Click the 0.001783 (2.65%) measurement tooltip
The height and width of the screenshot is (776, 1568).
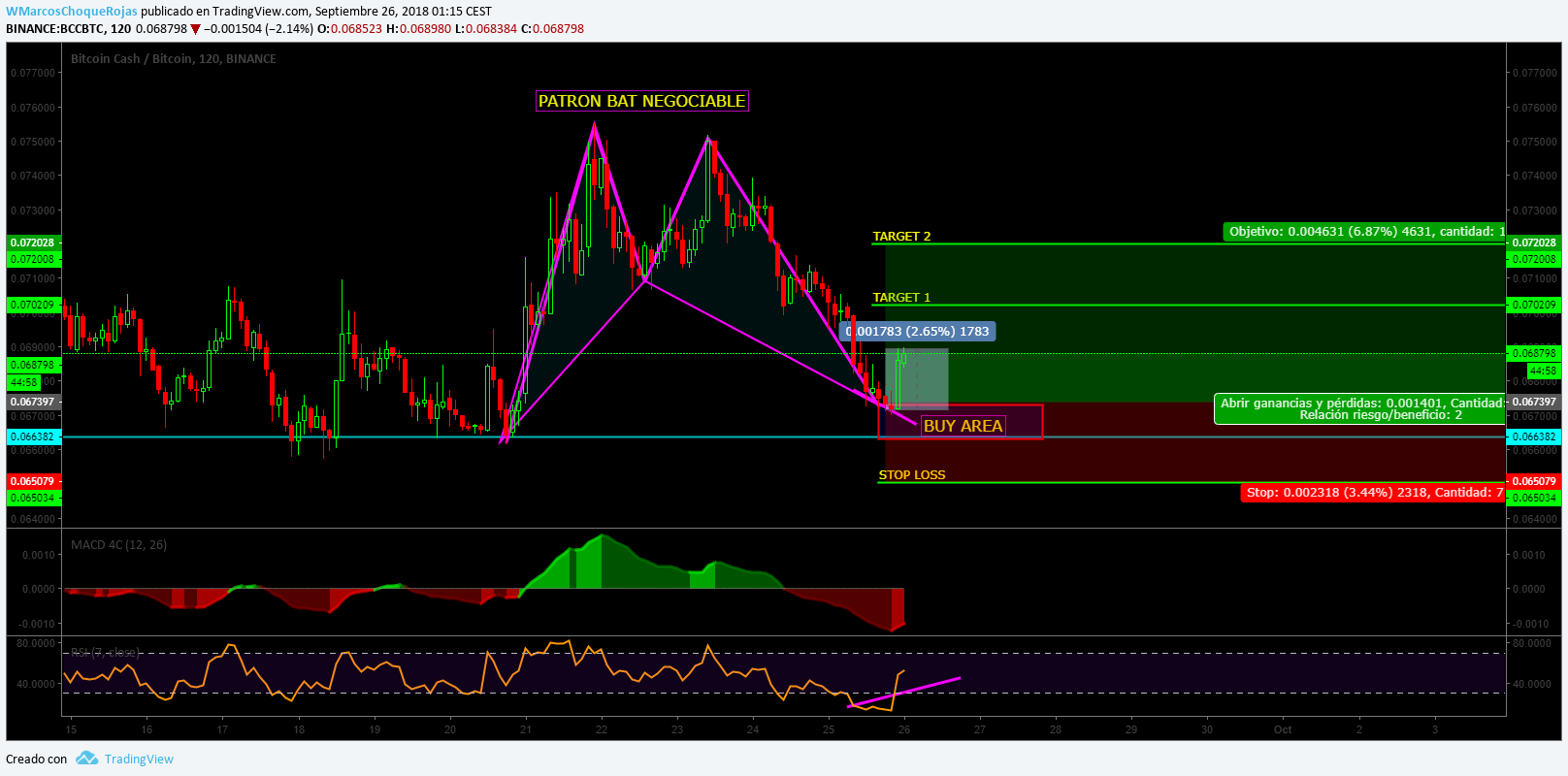918,332
